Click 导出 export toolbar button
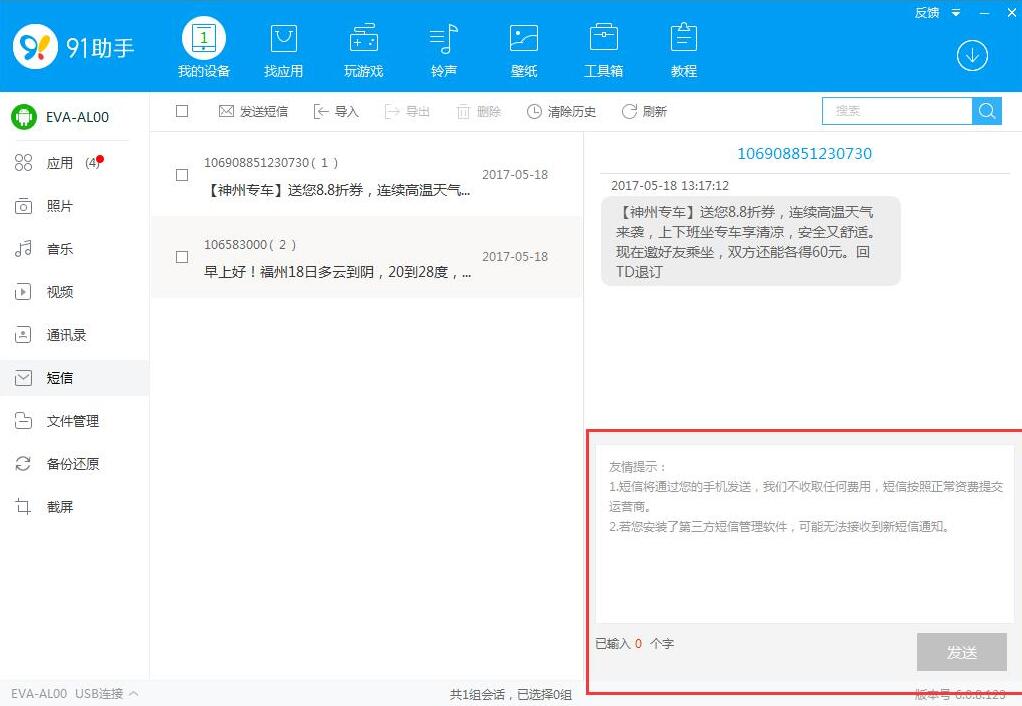This screenshot has width=1022, height=706. point(407,111)
